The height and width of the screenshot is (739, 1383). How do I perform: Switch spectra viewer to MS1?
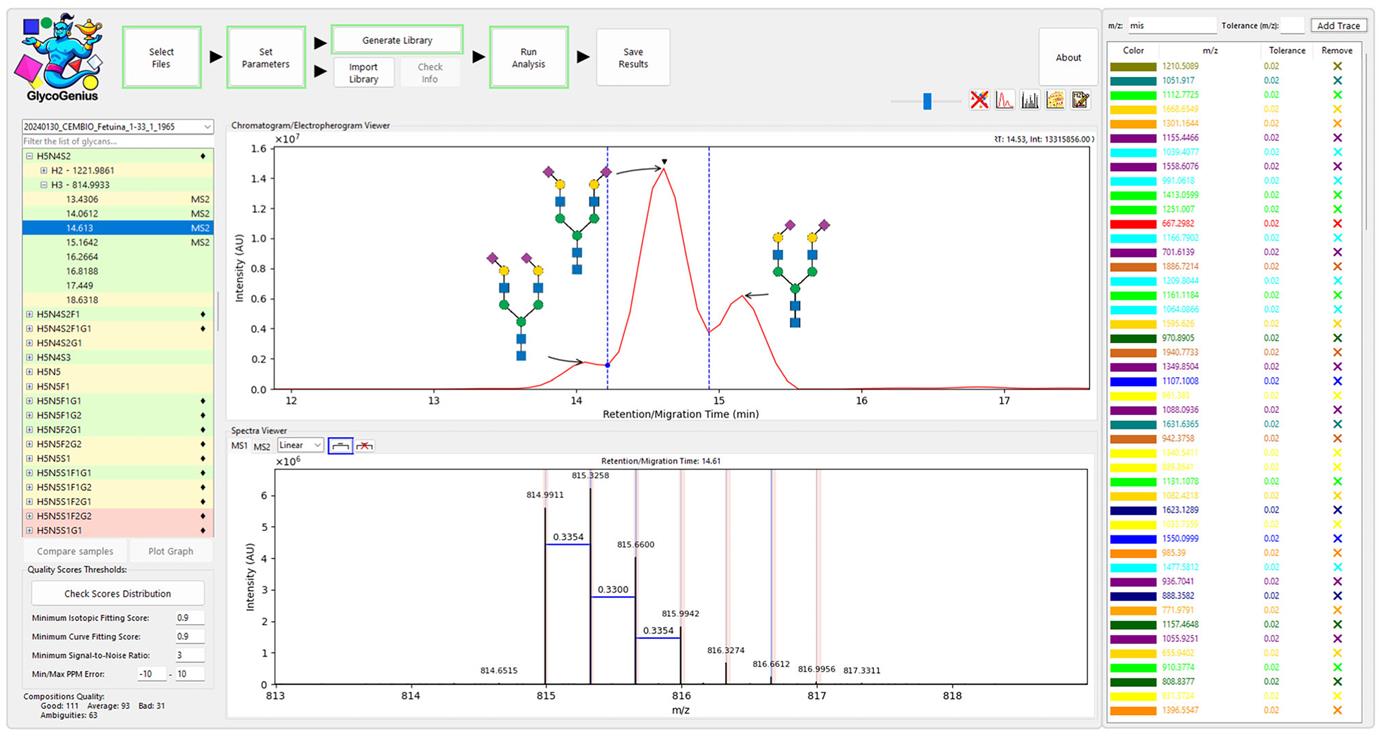239,445
